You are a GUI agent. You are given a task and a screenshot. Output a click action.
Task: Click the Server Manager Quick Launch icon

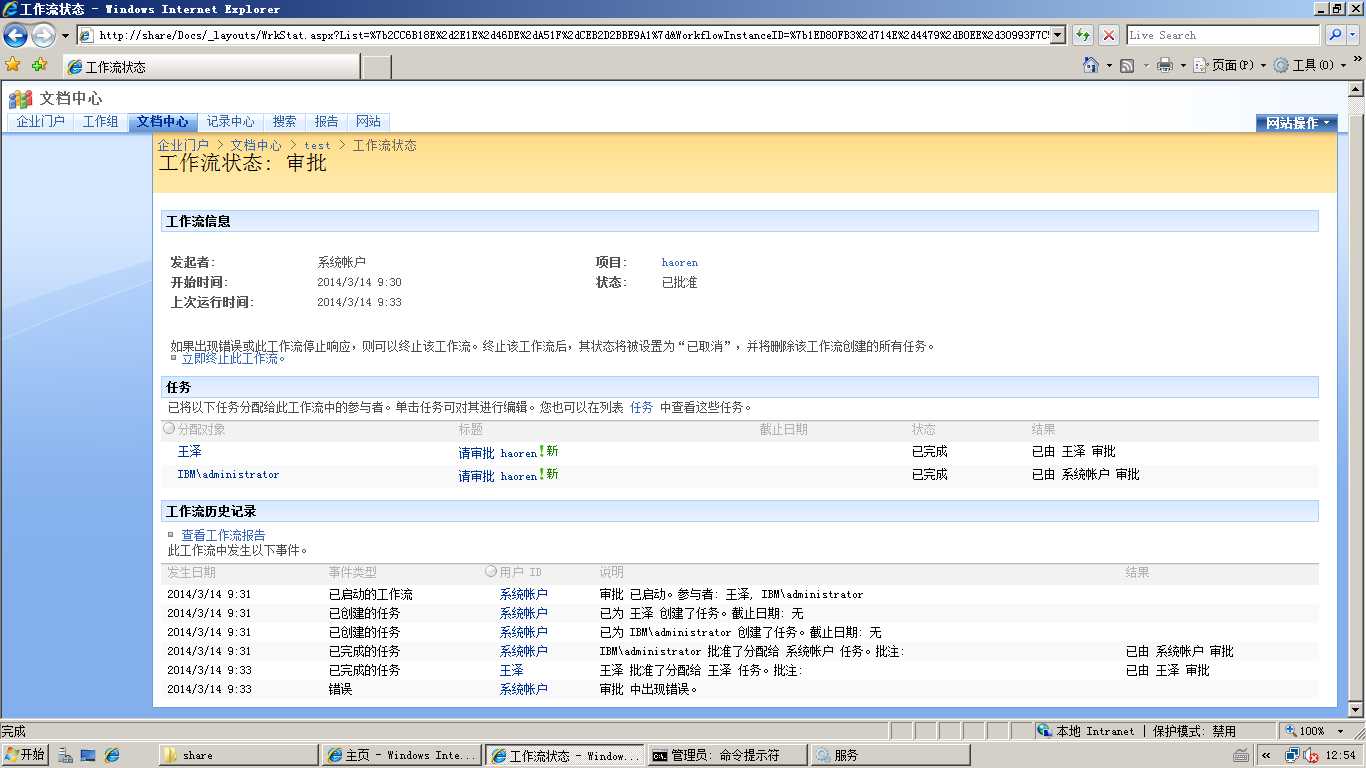[x=65, y=755]
